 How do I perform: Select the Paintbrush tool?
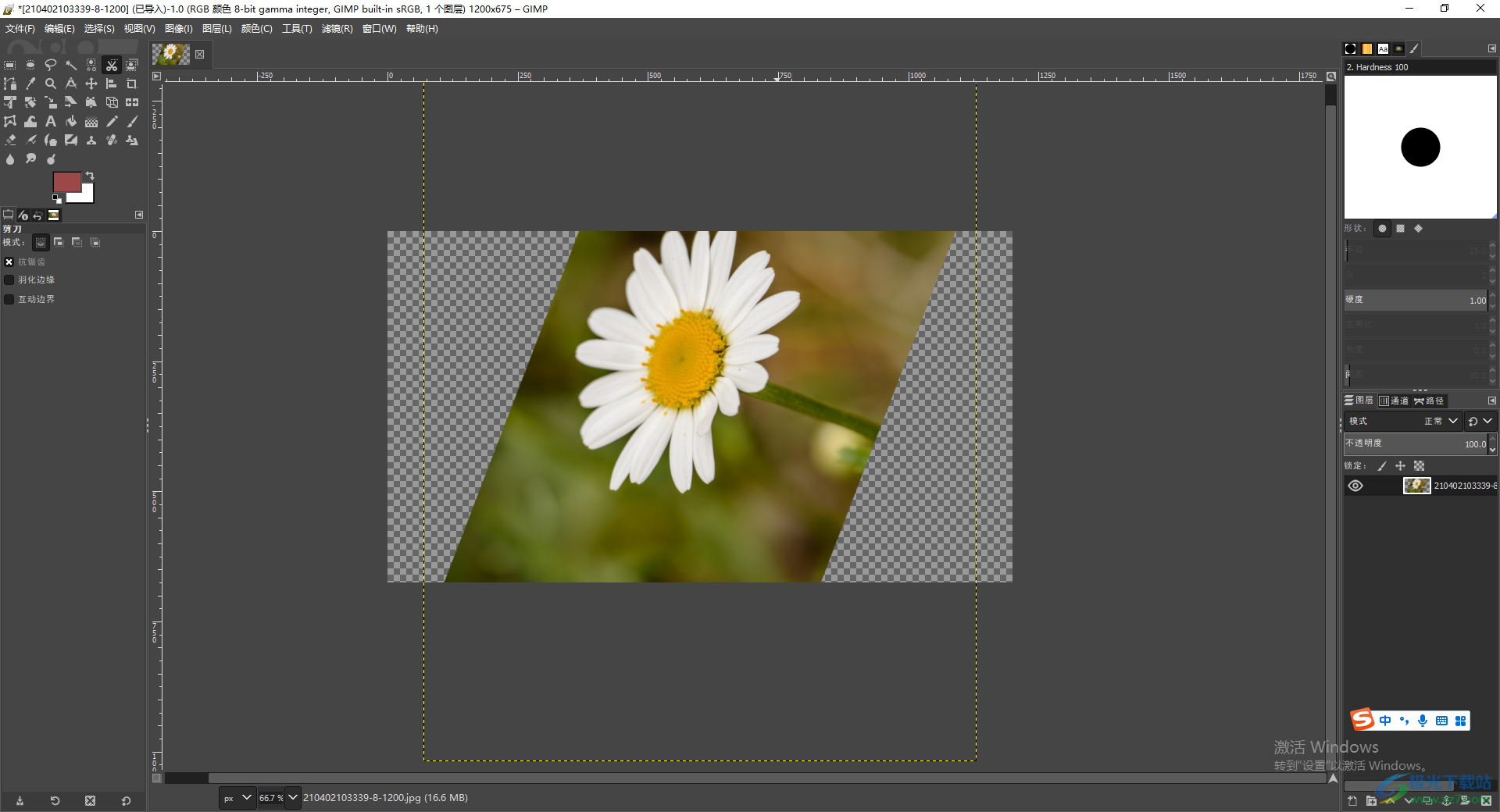click(x=132, y=121)
